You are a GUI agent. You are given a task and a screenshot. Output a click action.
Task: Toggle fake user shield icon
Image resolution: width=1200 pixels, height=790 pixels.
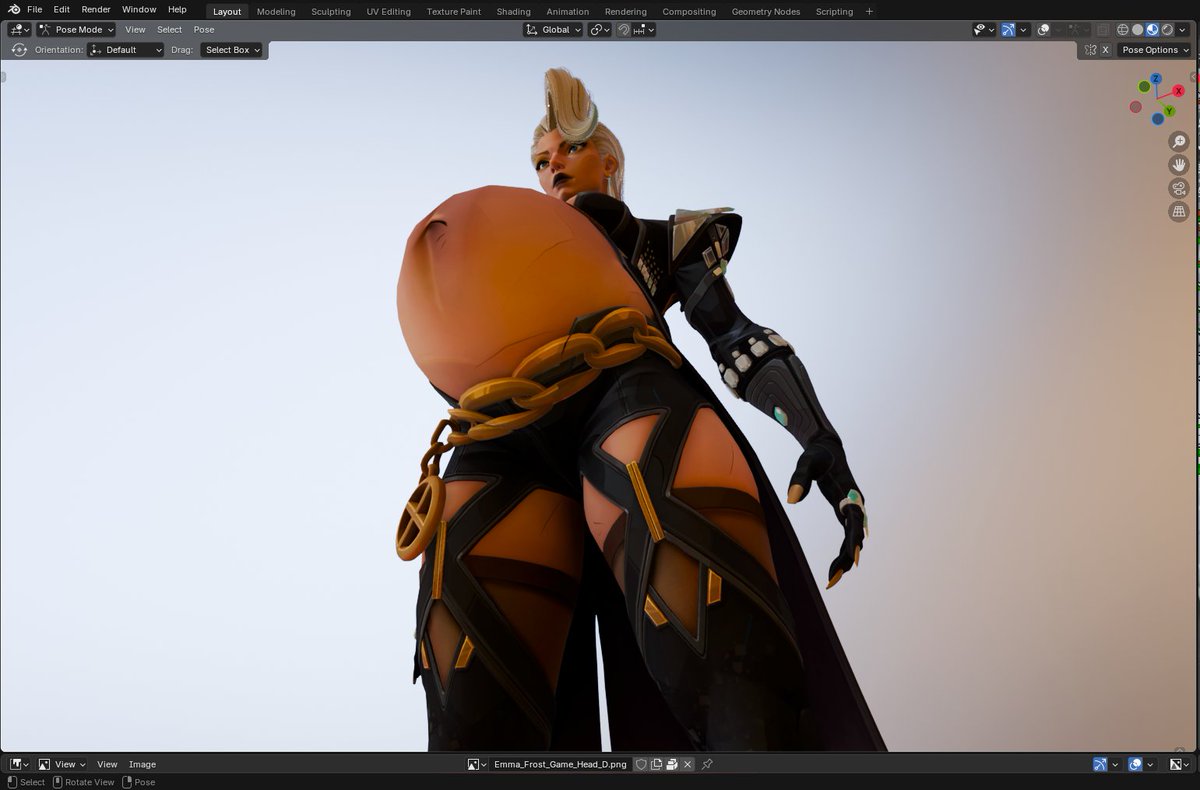click(641, 764)
